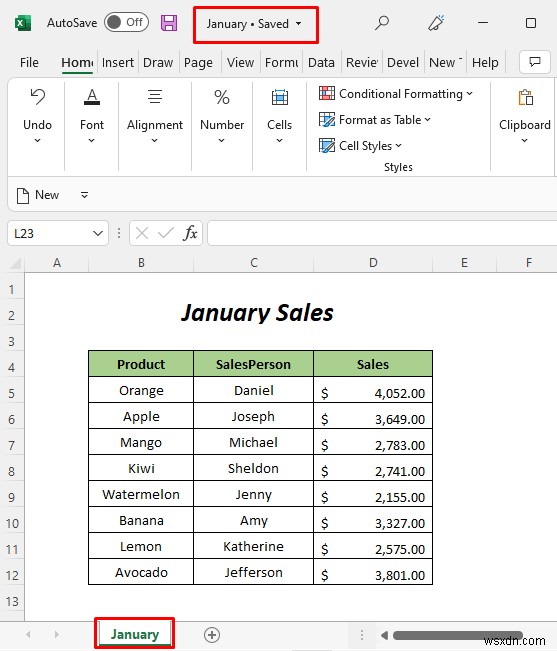Click the New quick access button
Viewport: 557px width, 651px height.
pyautogui.click(x=38, y=195)
